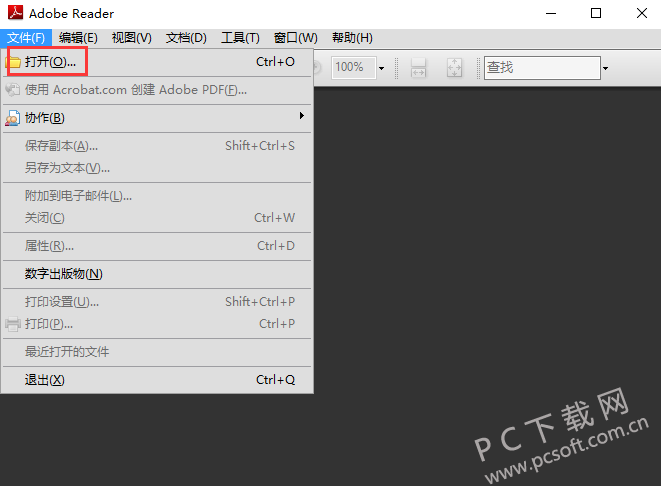661x486 pixels.
Task: Choose 附加到电子邮件(L)... entry
Action: click(x=157, y=196)
